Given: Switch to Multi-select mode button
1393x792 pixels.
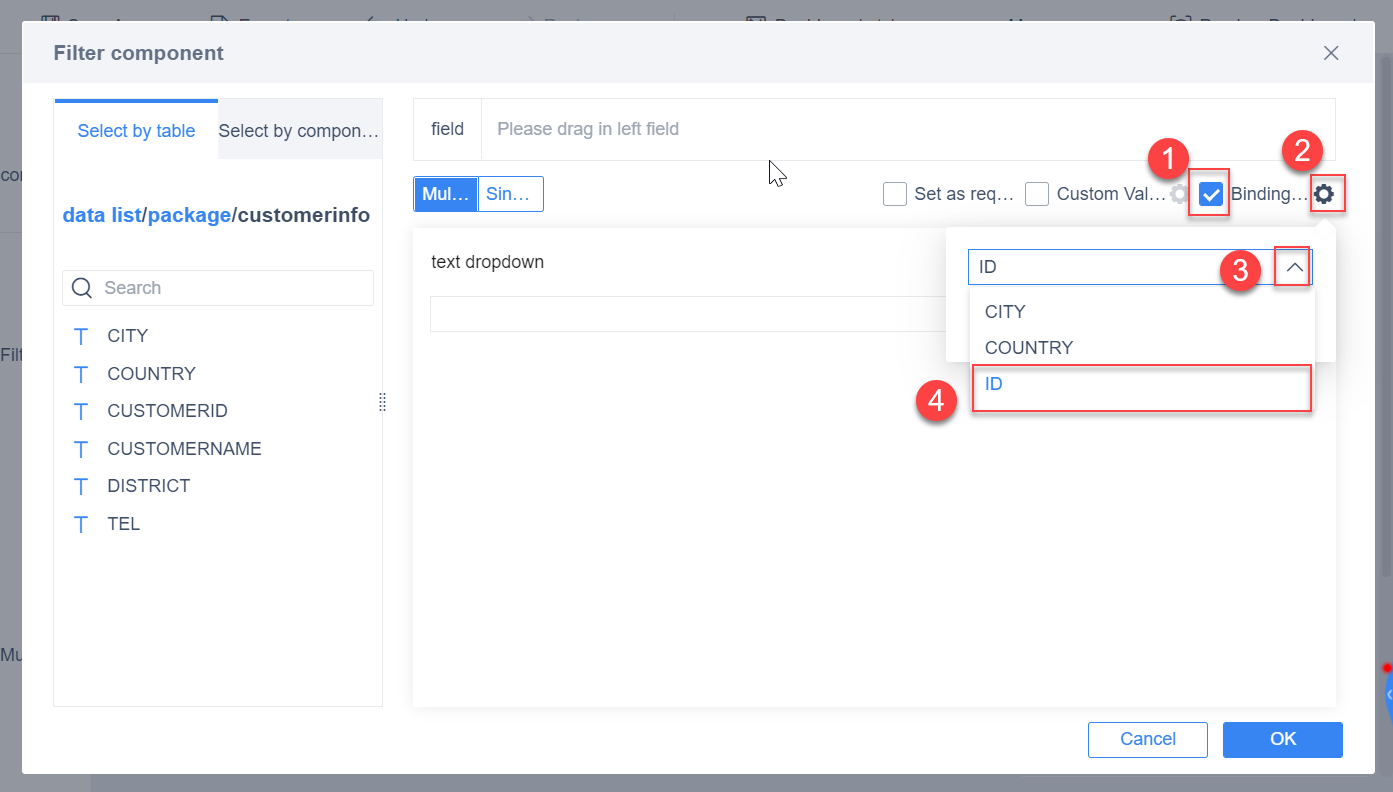Looking at the screenshot, I should coord(446,194).
